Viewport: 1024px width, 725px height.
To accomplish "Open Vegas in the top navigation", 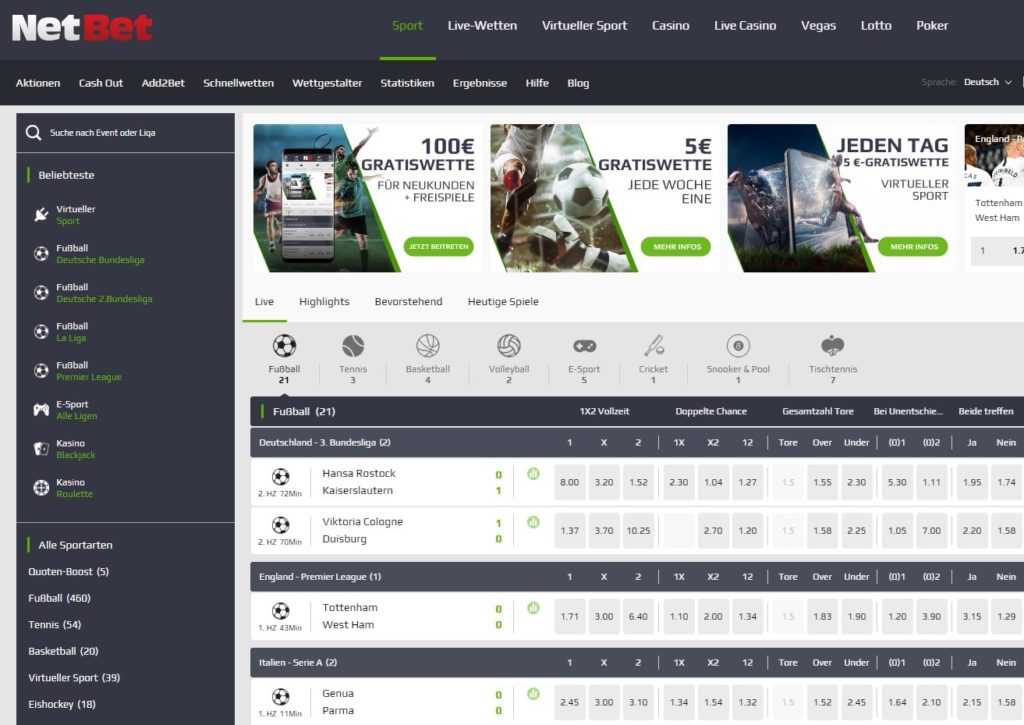I will [818, 25].
